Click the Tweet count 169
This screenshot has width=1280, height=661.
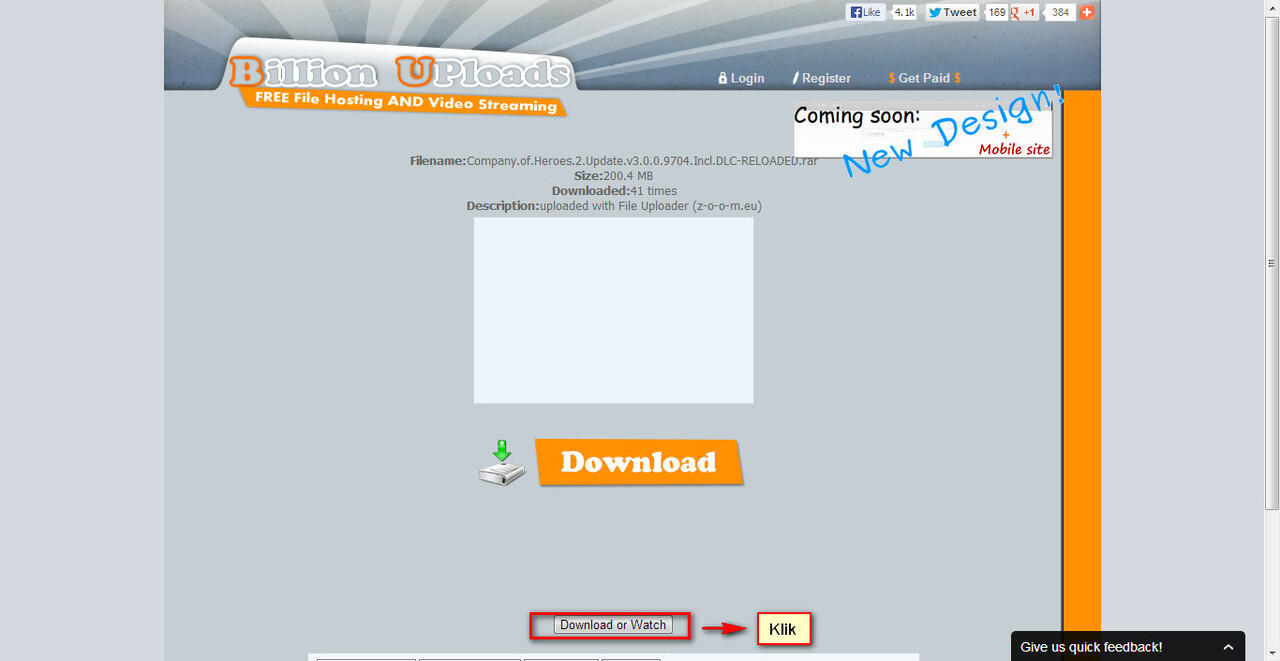point(996,12)
